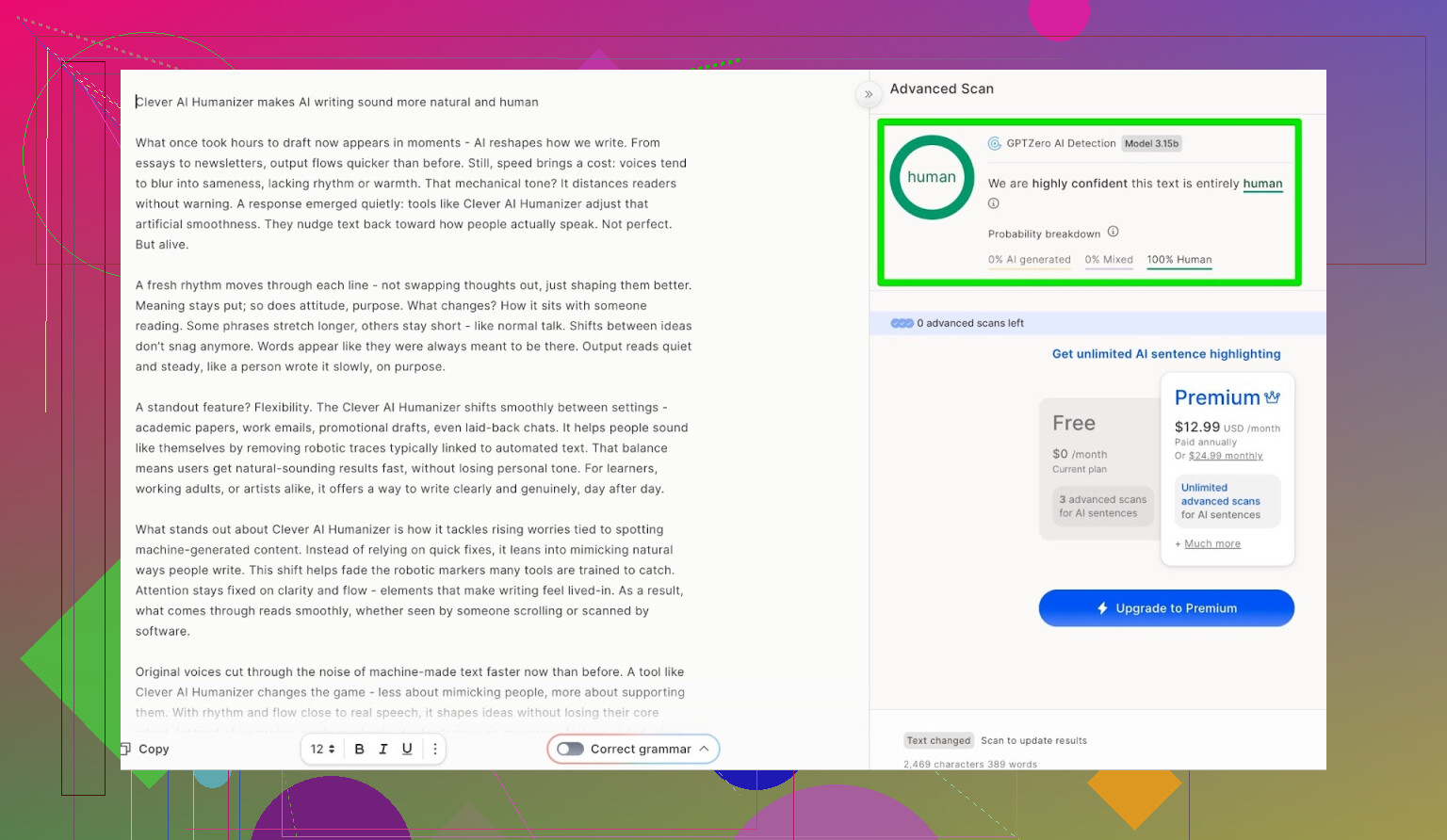
Task: Change font size with the 12 stepper
Action: click(x=323, y=749)
